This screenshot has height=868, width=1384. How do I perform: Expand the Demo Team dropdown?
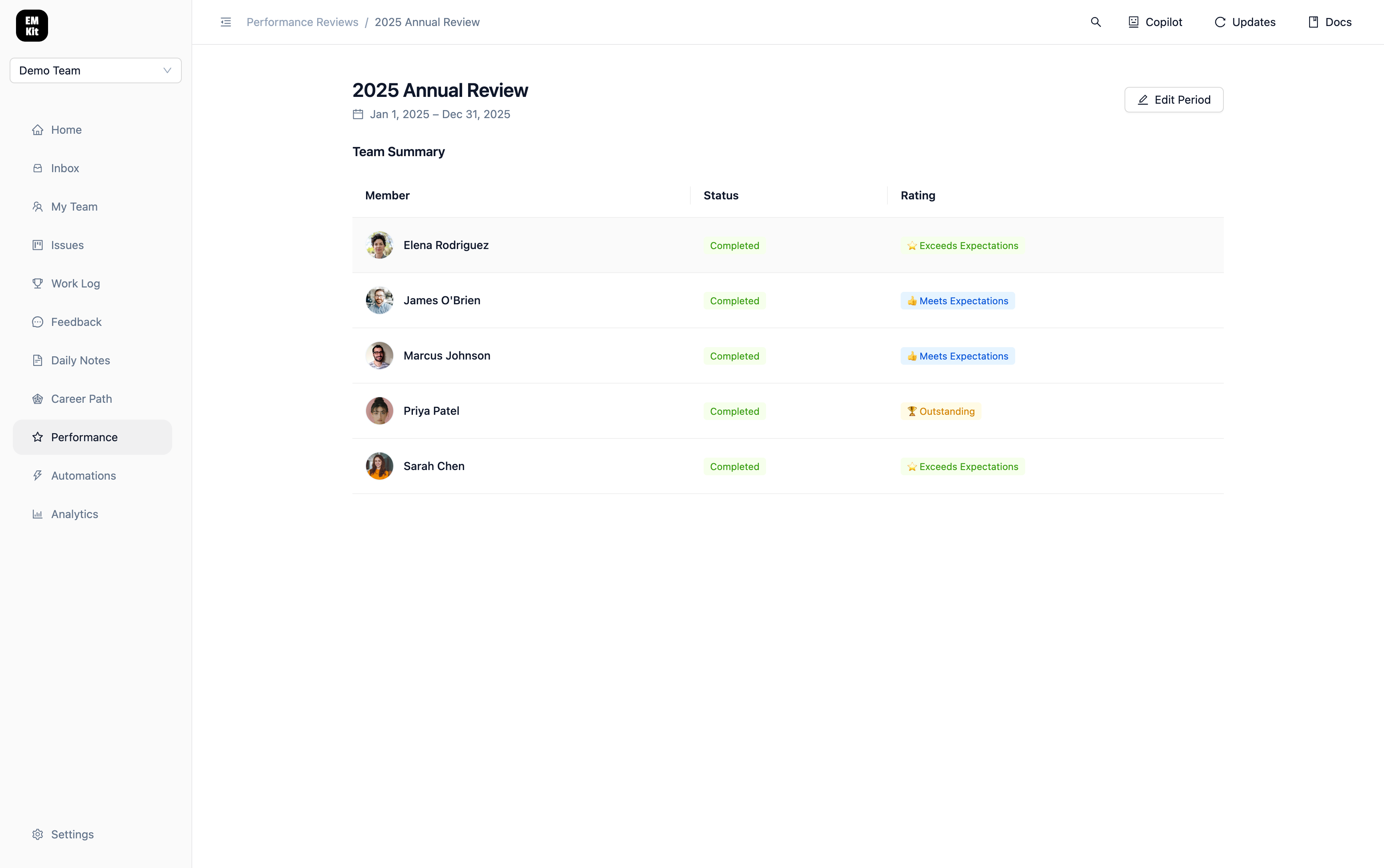pyautogui.click(x=95, y=70)
